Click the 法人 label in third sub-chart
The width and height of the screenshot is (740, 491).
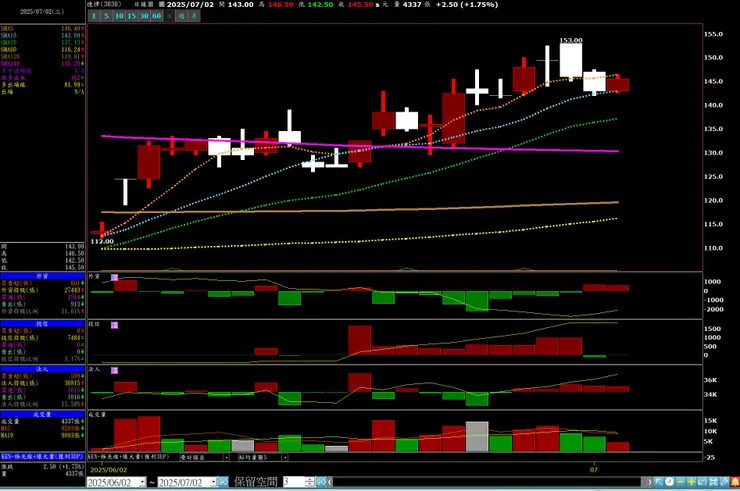[x=94, y=369]
